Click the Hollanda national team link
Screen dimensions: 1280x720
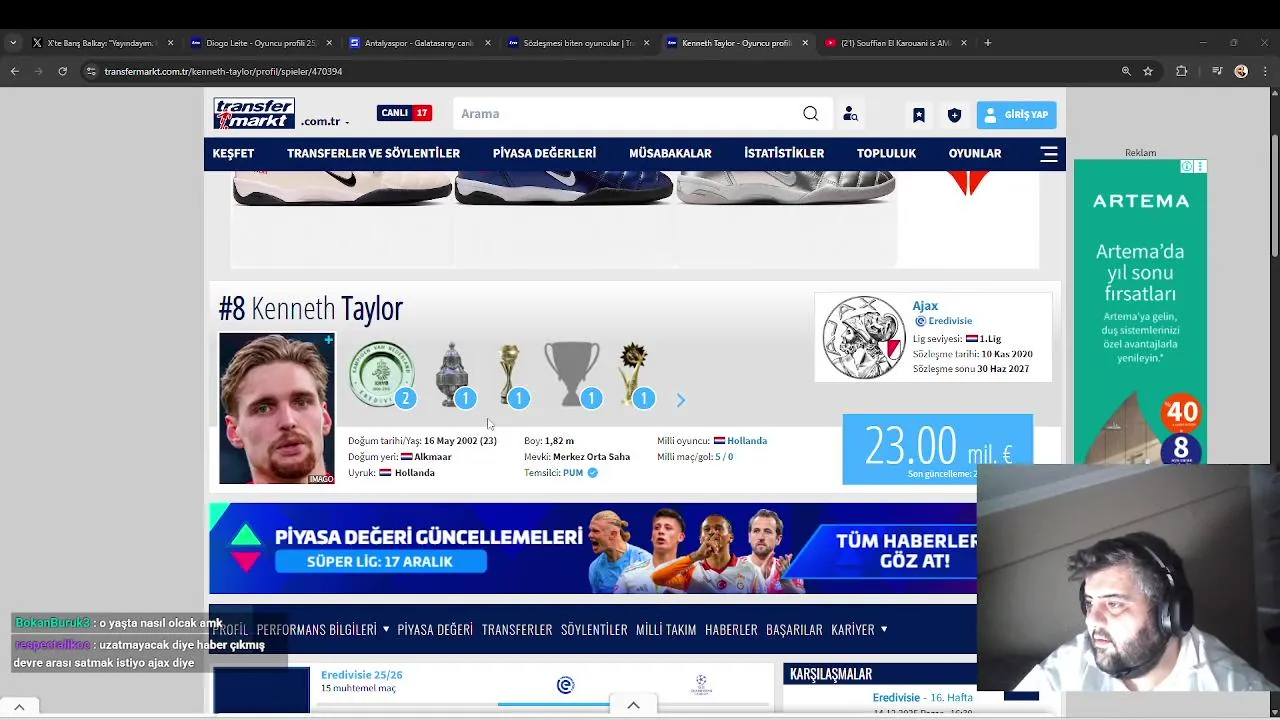coord(747,441)
